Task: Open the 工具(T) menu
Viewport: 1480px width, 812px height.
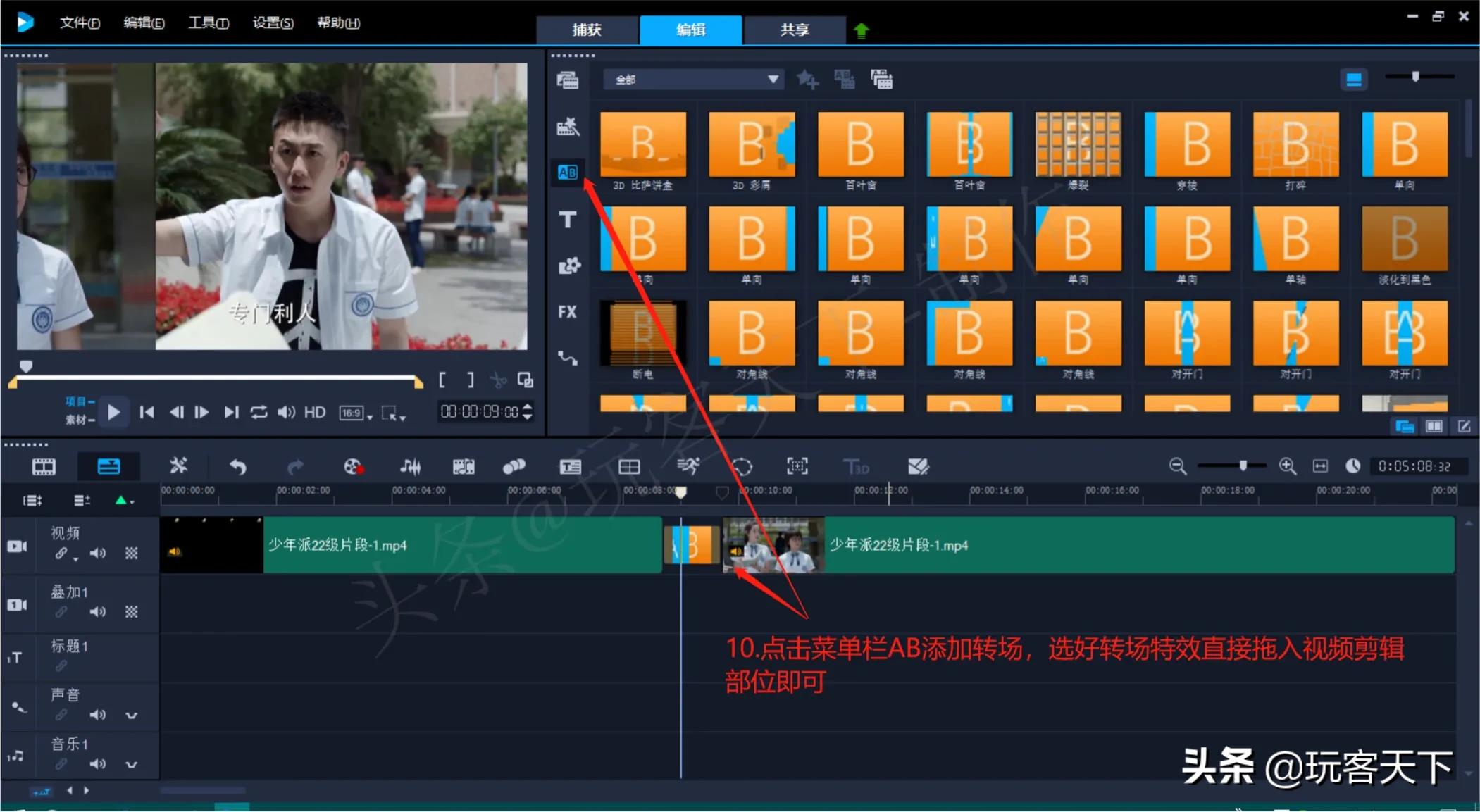Action: click(209, 22)
